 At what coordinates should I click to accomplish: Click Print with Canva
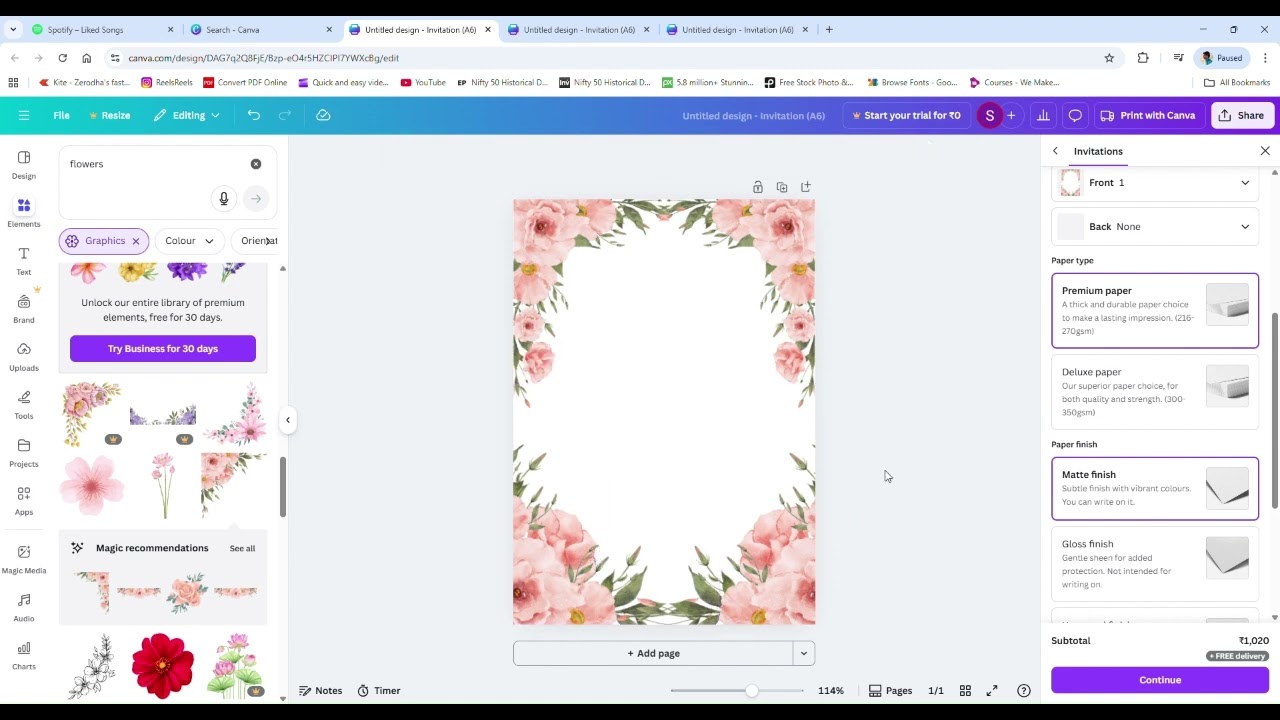pos(1147,115)
